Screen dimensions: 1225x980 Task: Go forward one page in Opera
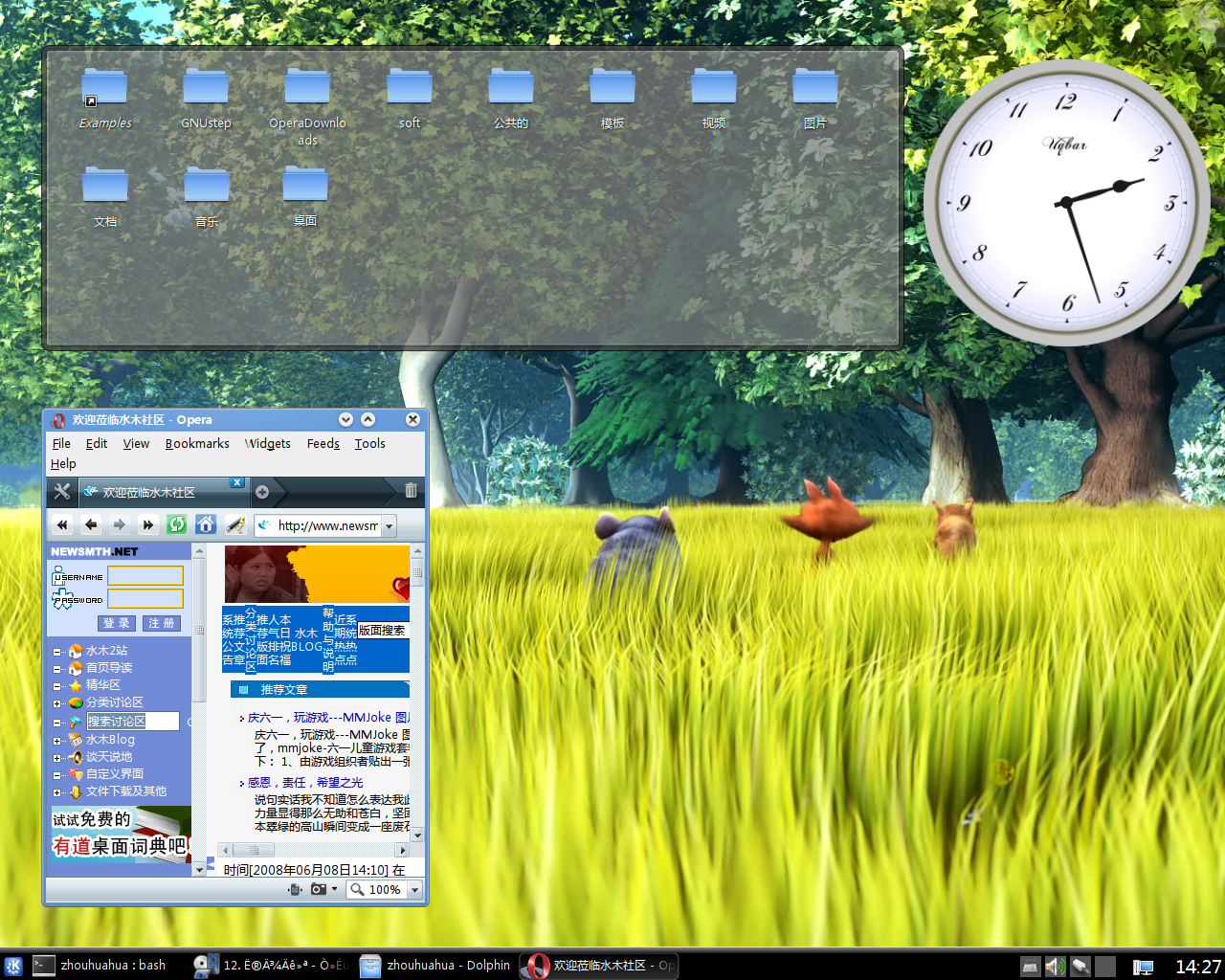[119, 524]
